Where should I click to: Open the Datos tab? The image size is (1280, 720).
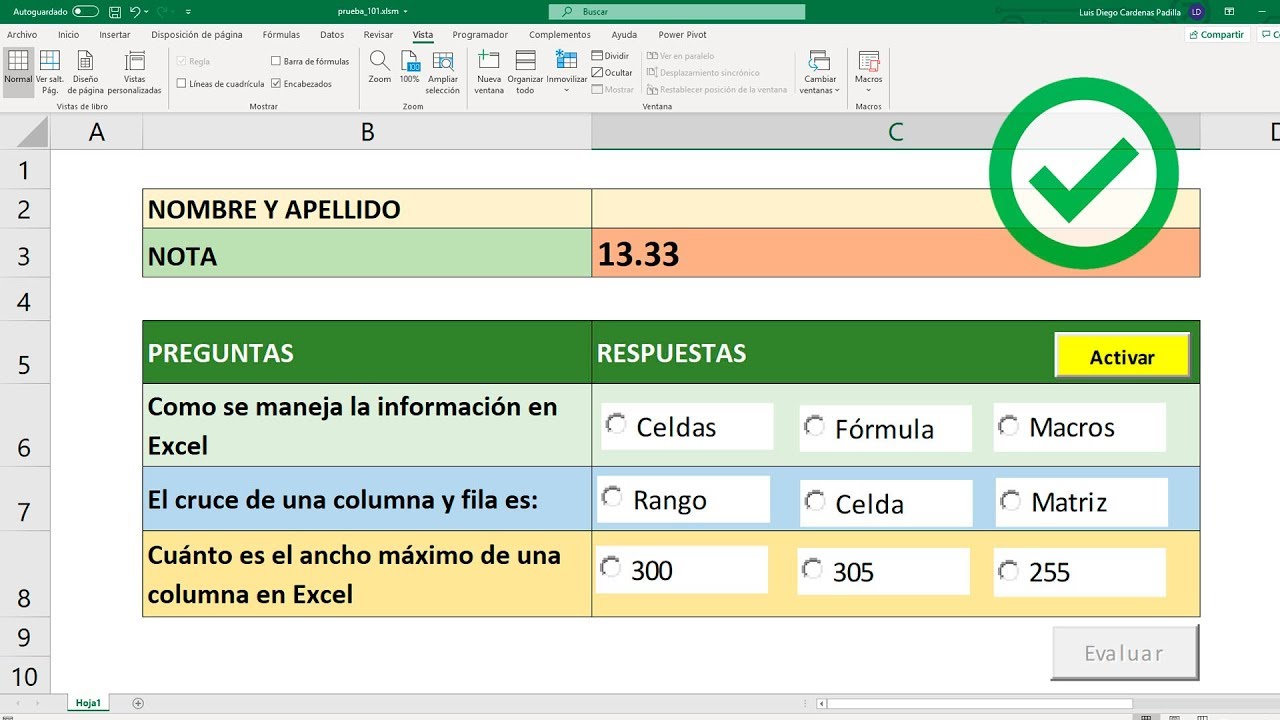point(332,34)
